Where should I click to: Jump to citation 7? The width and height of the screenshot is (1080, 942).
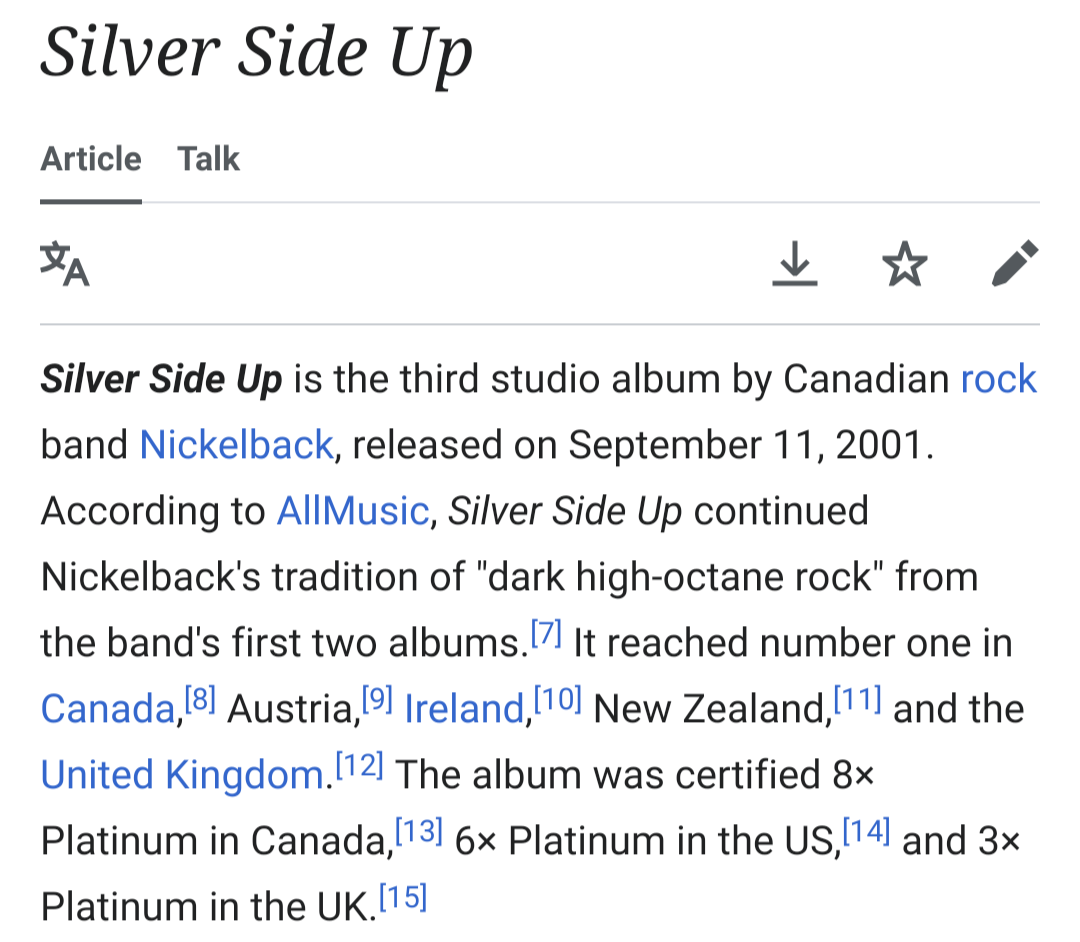(x=546, y=632)
